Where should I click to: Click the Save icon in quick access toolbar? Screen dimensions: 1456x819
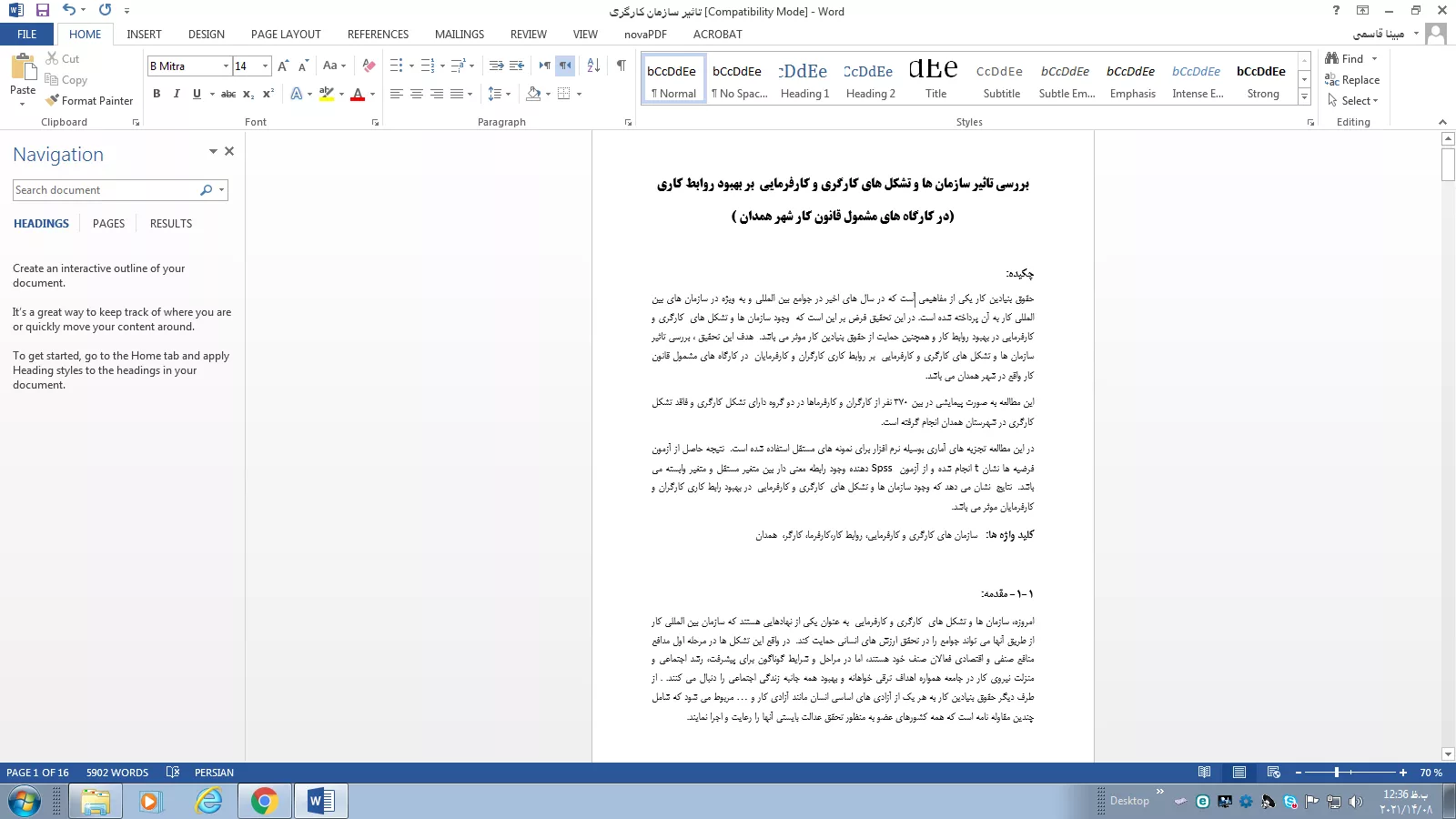42,10
